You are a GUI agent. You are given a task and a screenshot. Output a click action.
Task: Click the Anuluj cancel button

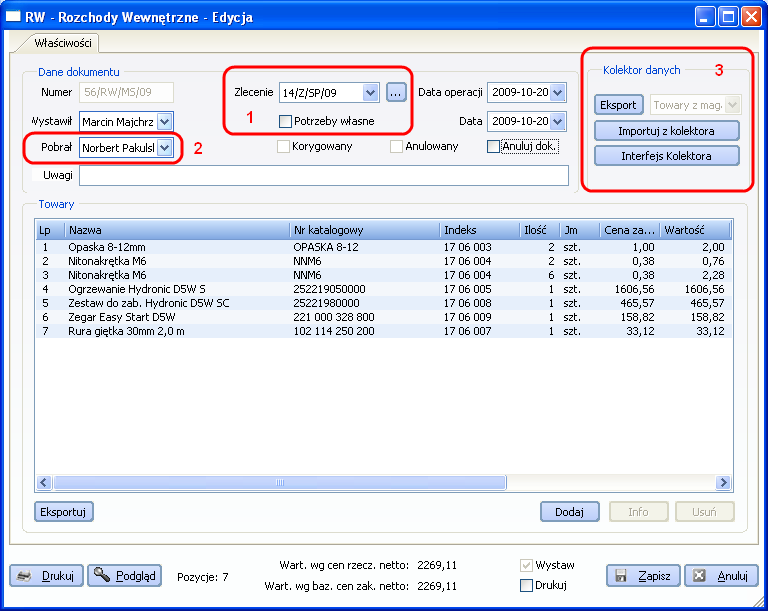[721, 576]
